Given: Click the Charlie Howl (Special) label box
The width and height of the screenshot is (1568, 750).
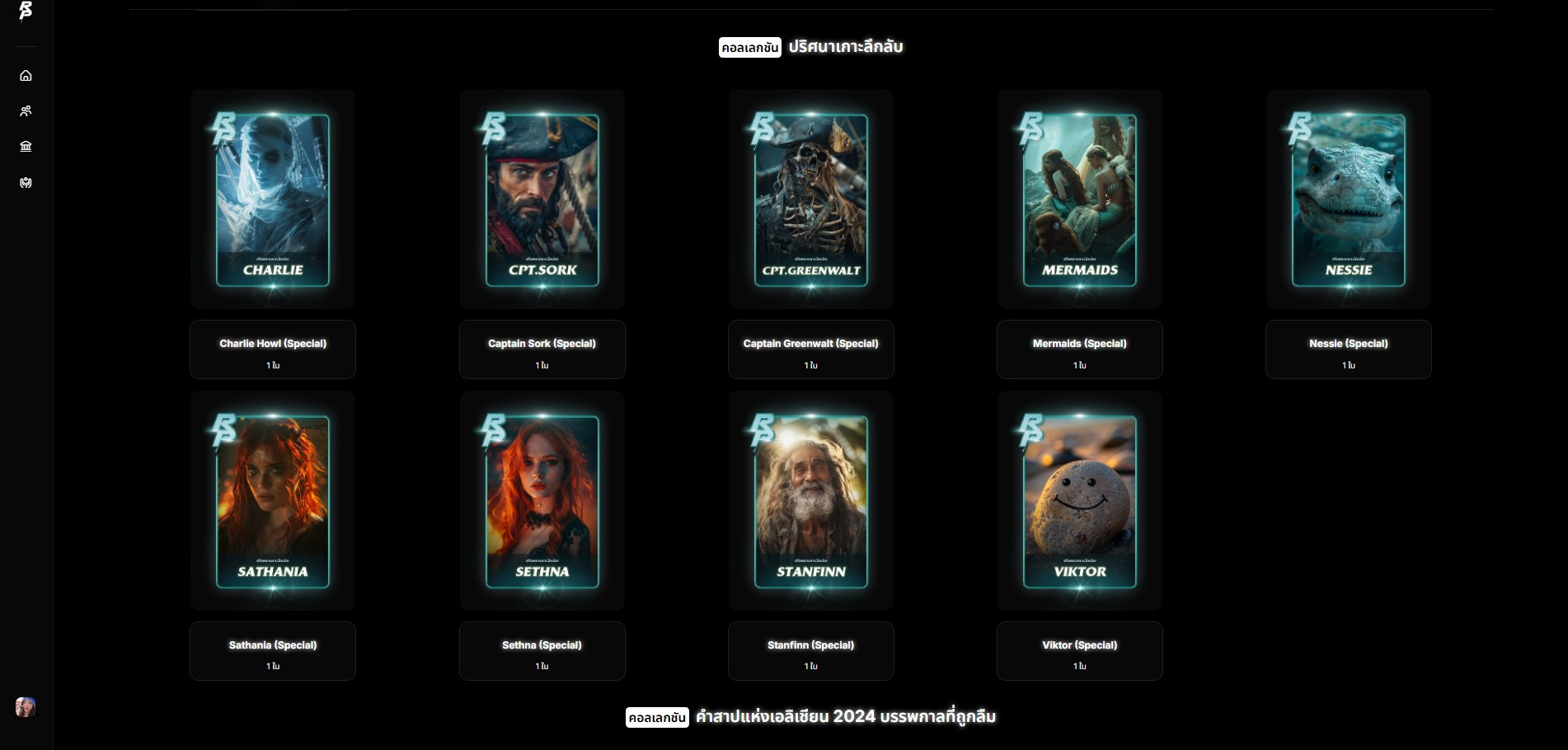Looking at the screenshot, I should coord(273,349).
